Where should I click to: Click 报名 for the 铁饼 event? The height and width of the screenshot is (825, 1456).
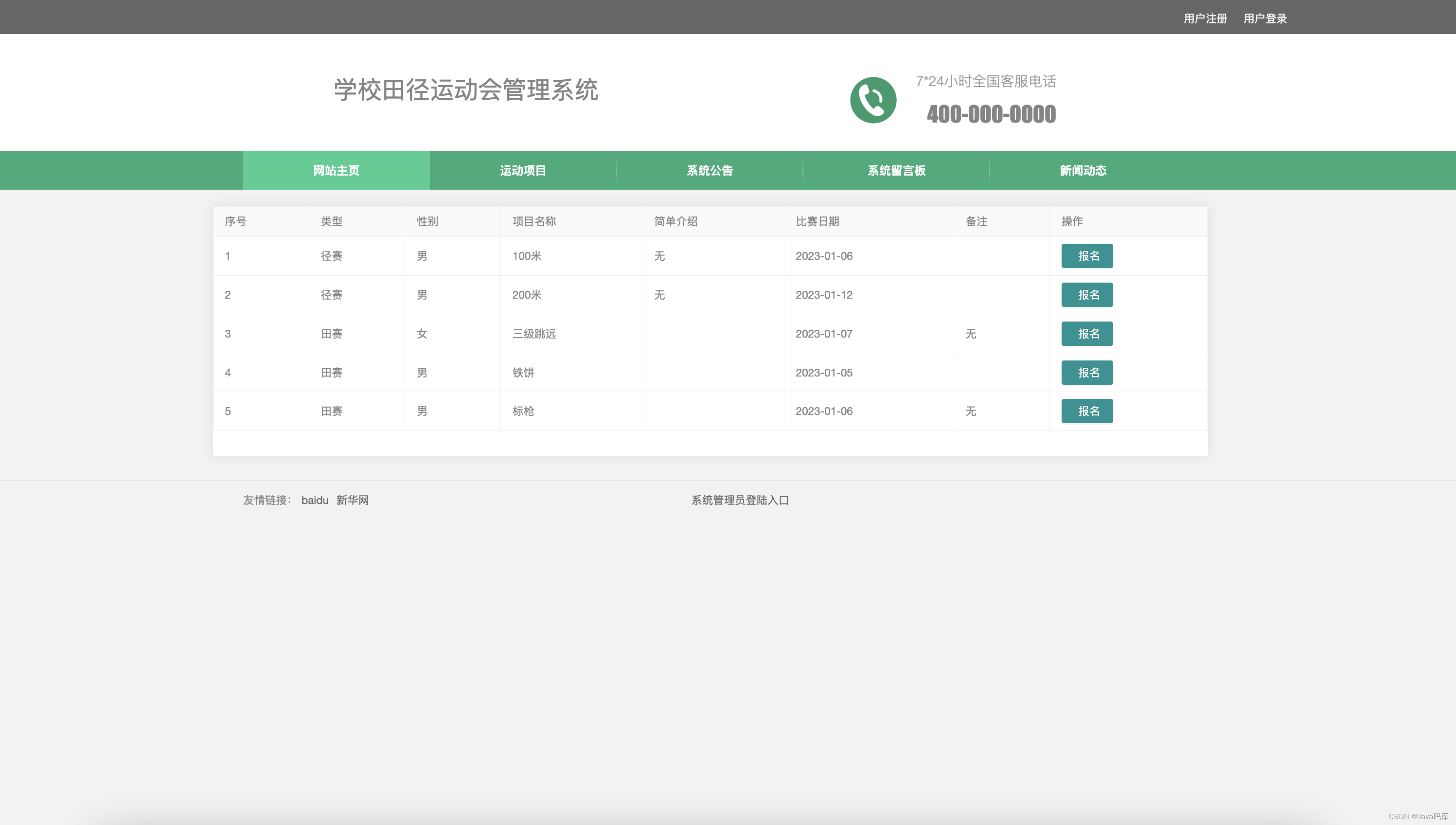coord(1087,372)
